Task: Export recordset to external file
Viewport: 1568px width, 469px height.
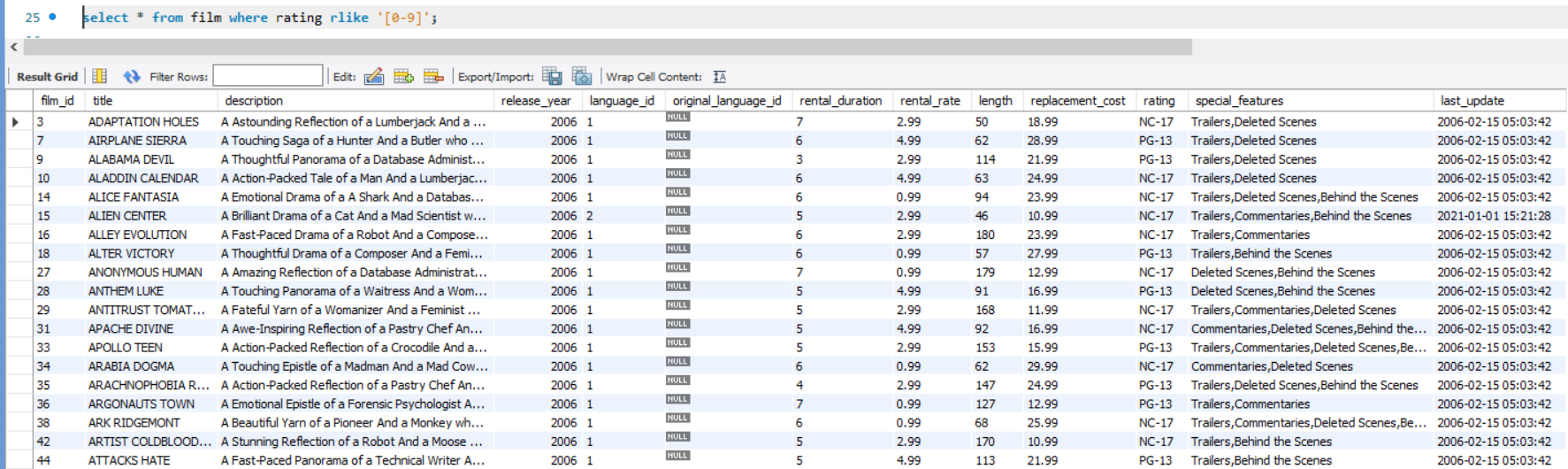Action: (x=552, y=77)
